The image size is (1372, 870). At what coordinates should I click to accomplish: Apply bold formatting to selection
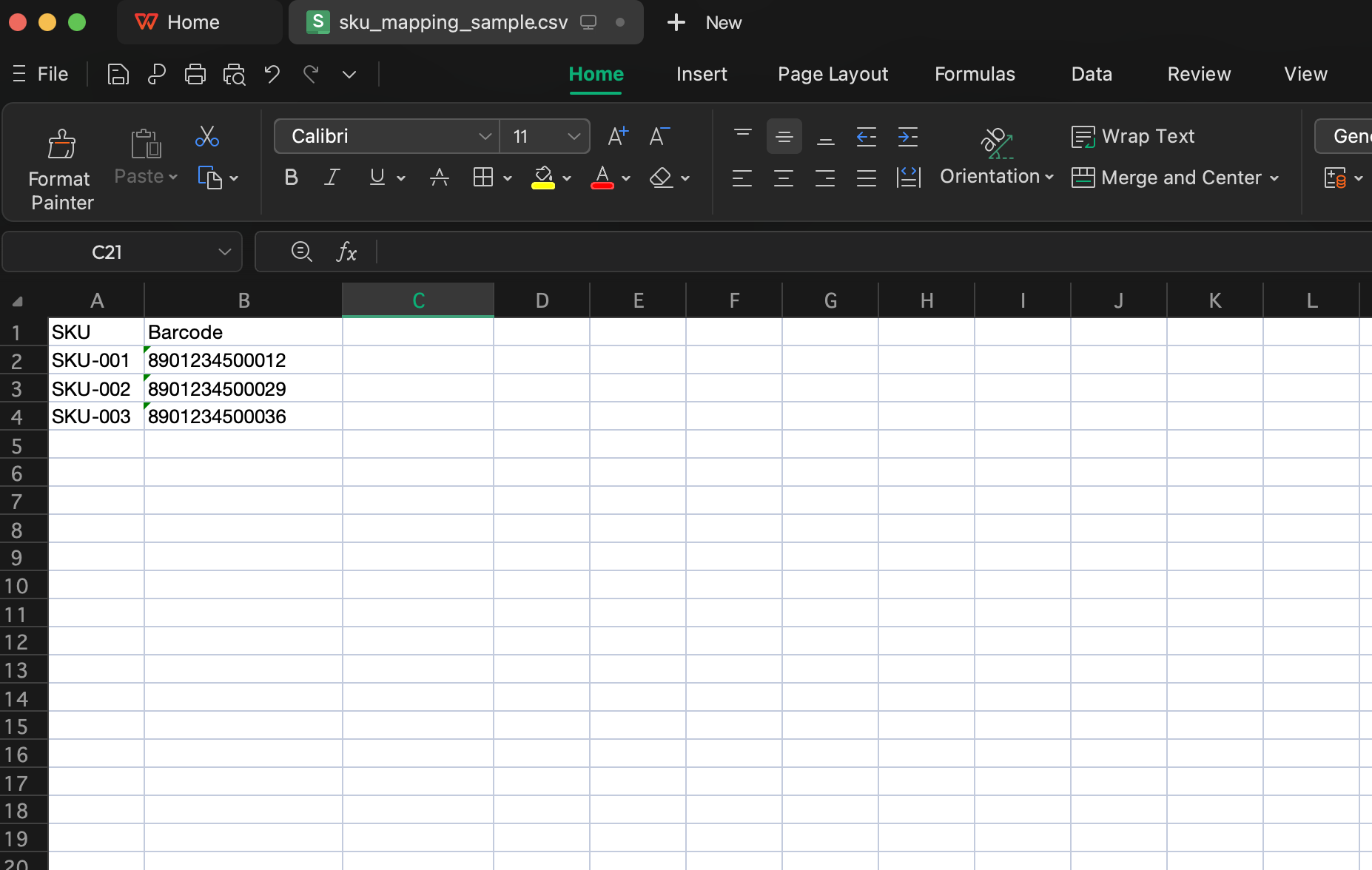tap(291, 178)
